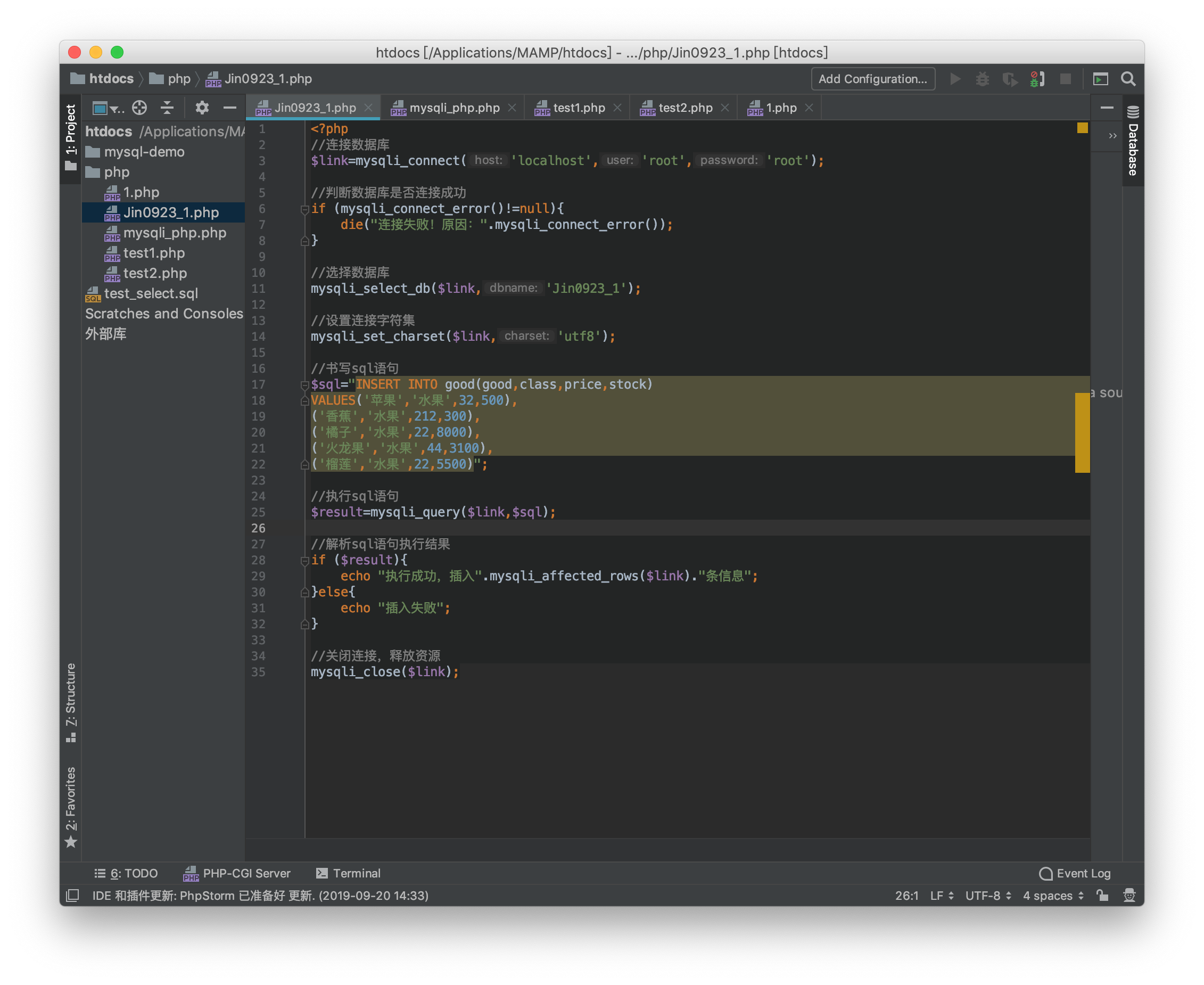Image resolution: width=1204 pixels, height=985 pixels.
Task: Click the Collapse All icon in Project panel
Action: [x=167, y=107]
